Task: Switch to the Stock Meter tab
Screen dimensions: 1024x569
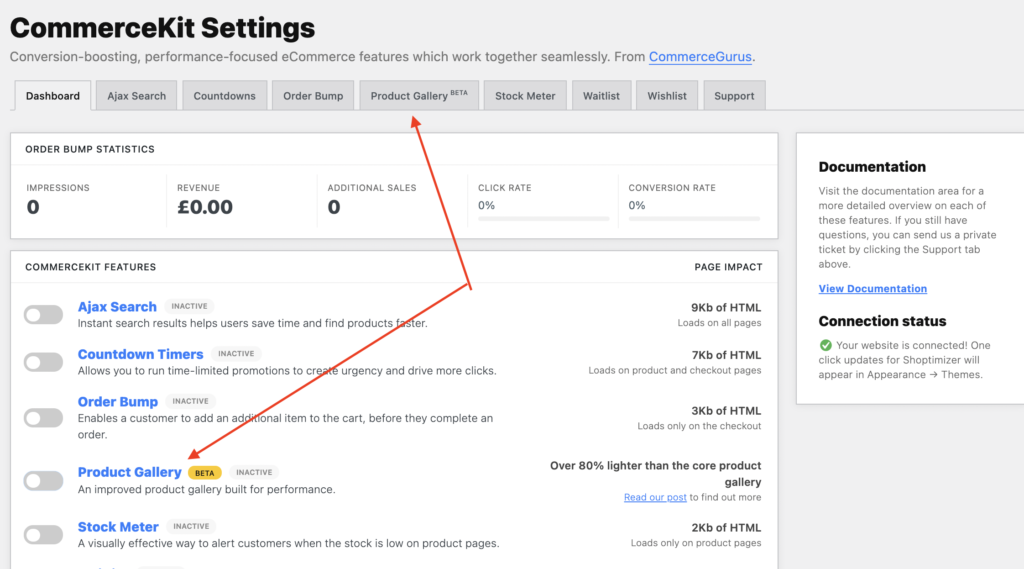Action: [525, 95]
